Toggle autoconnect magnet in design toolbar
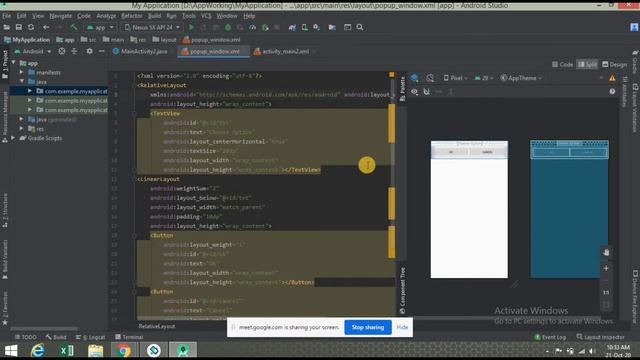The image size is (640, 360). 427,91
